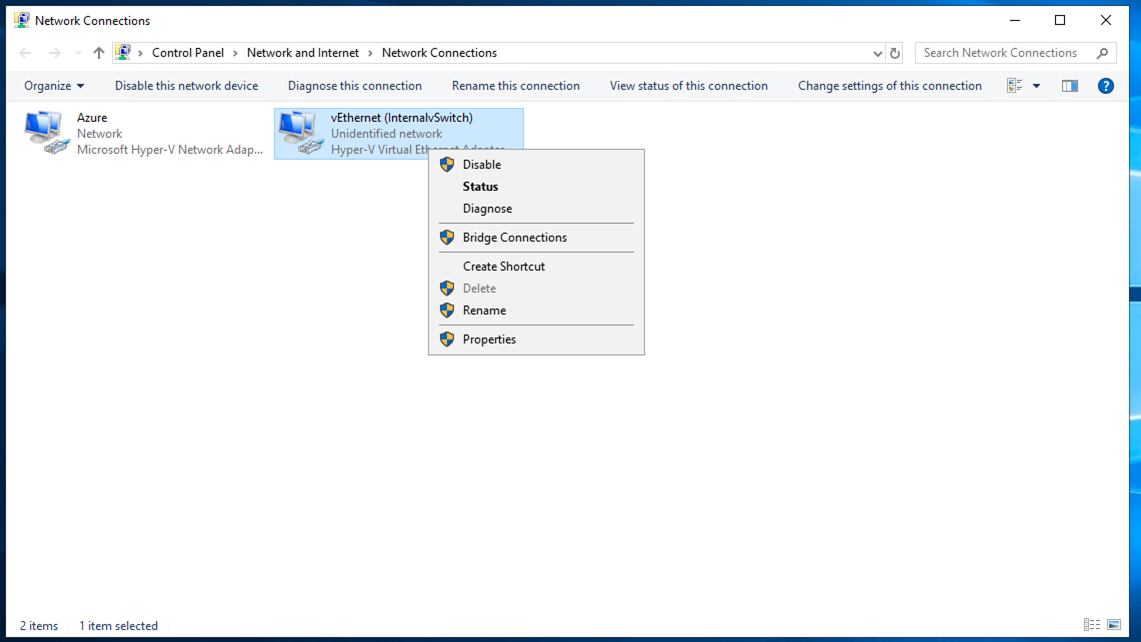Expand the address bar history dropdown

point(877,52)
